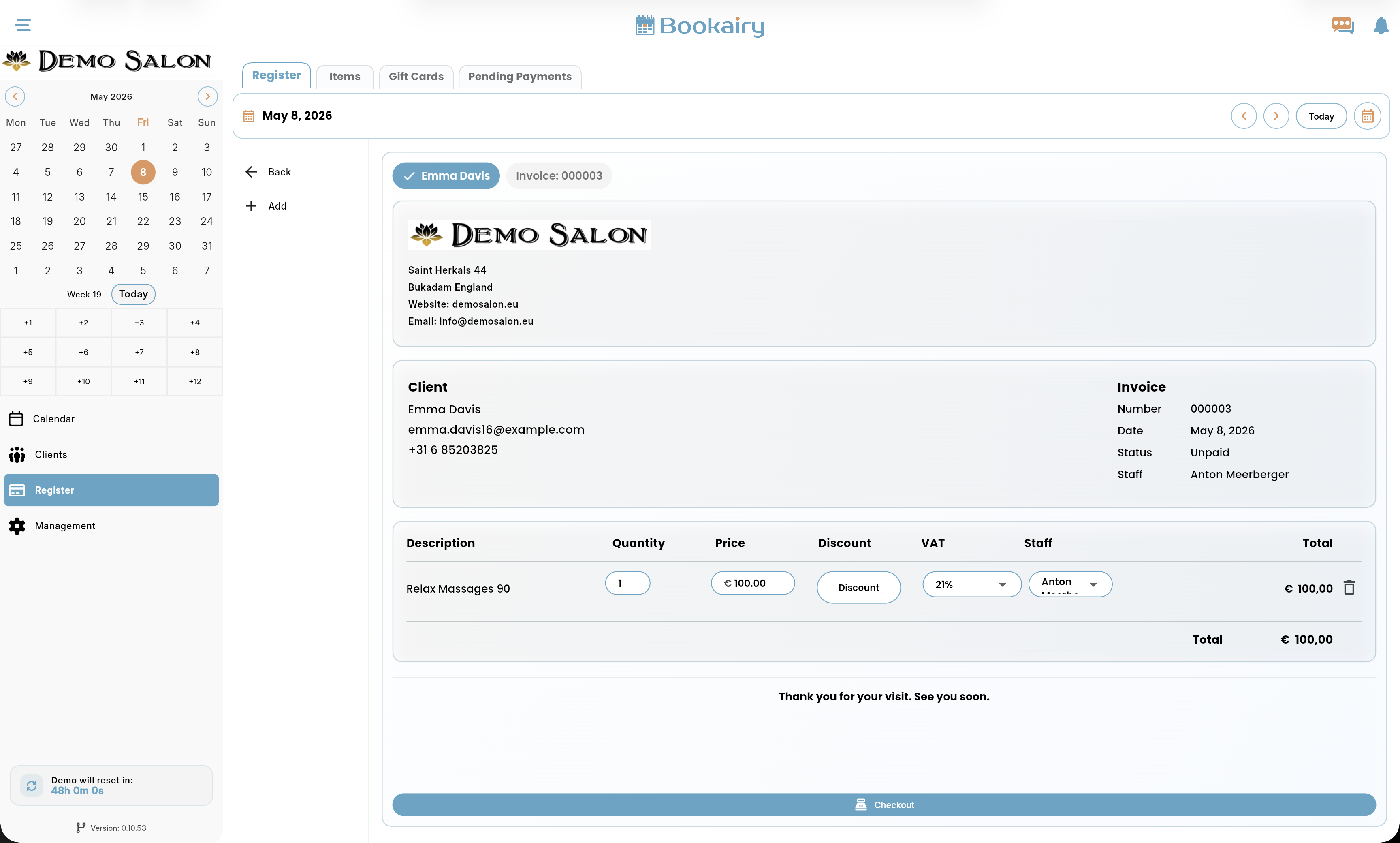Open the 21% VAT dropdown
This screenshot has width=1400, height=843.
click(971, 584)
